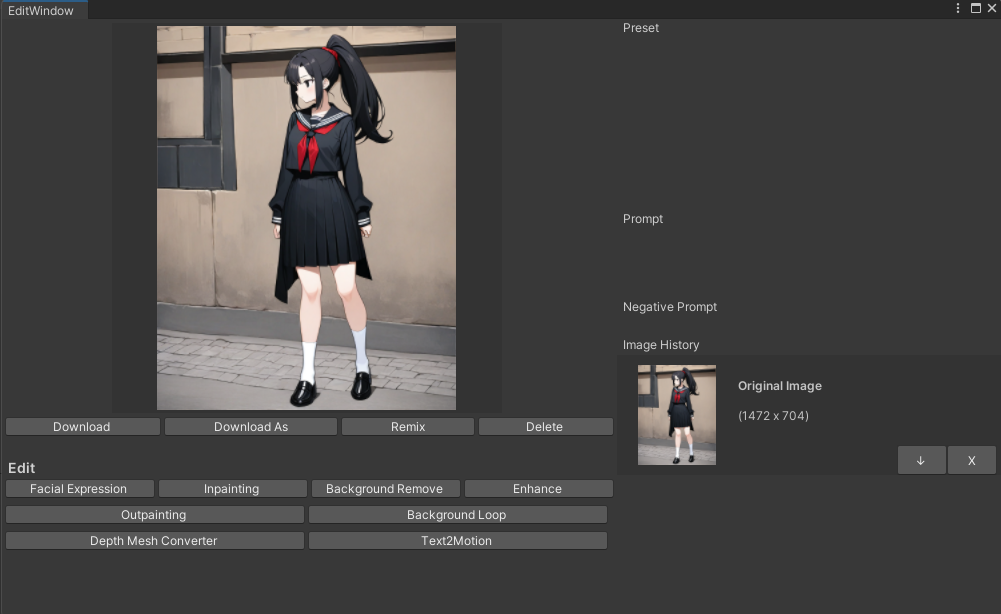1001x614 pixels.
Task: Click the Download button
Action: click(82, 427)
